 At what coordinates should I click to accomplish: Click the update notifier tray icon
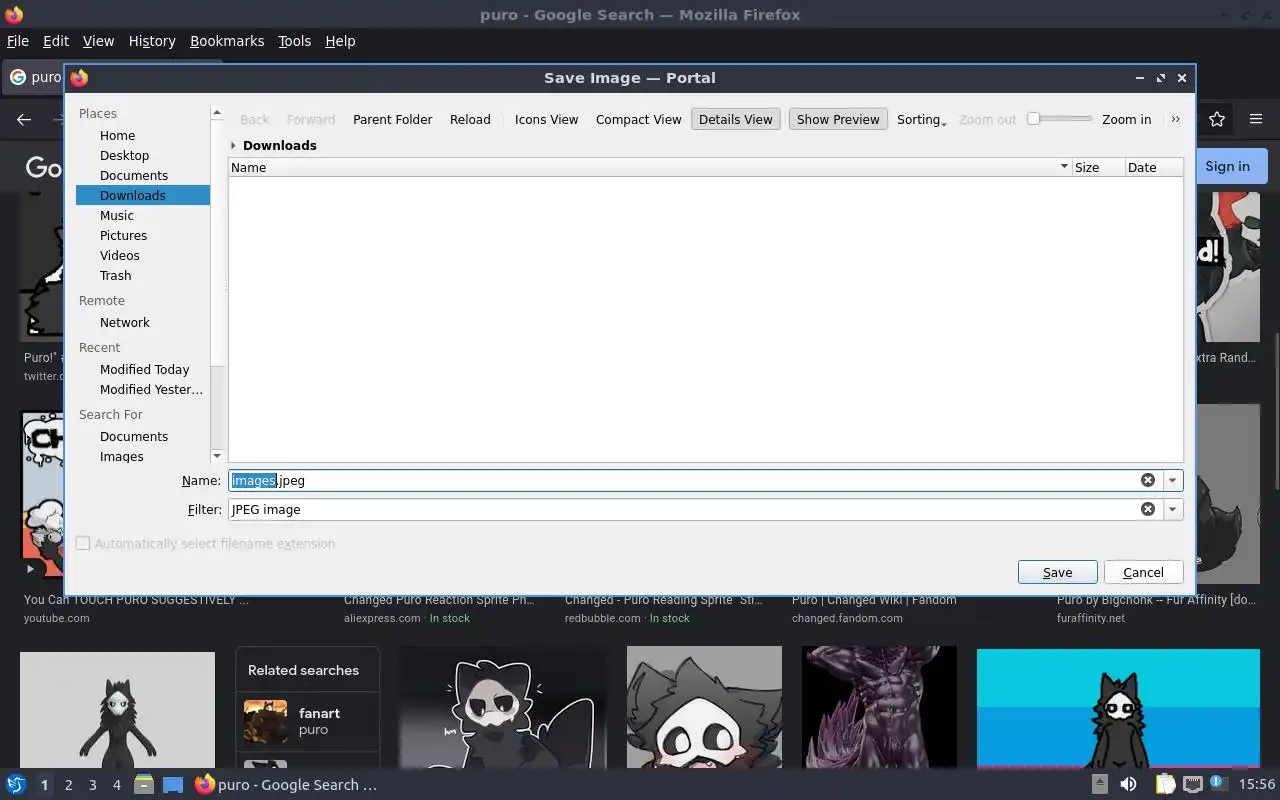click(x=1218, y=783)
